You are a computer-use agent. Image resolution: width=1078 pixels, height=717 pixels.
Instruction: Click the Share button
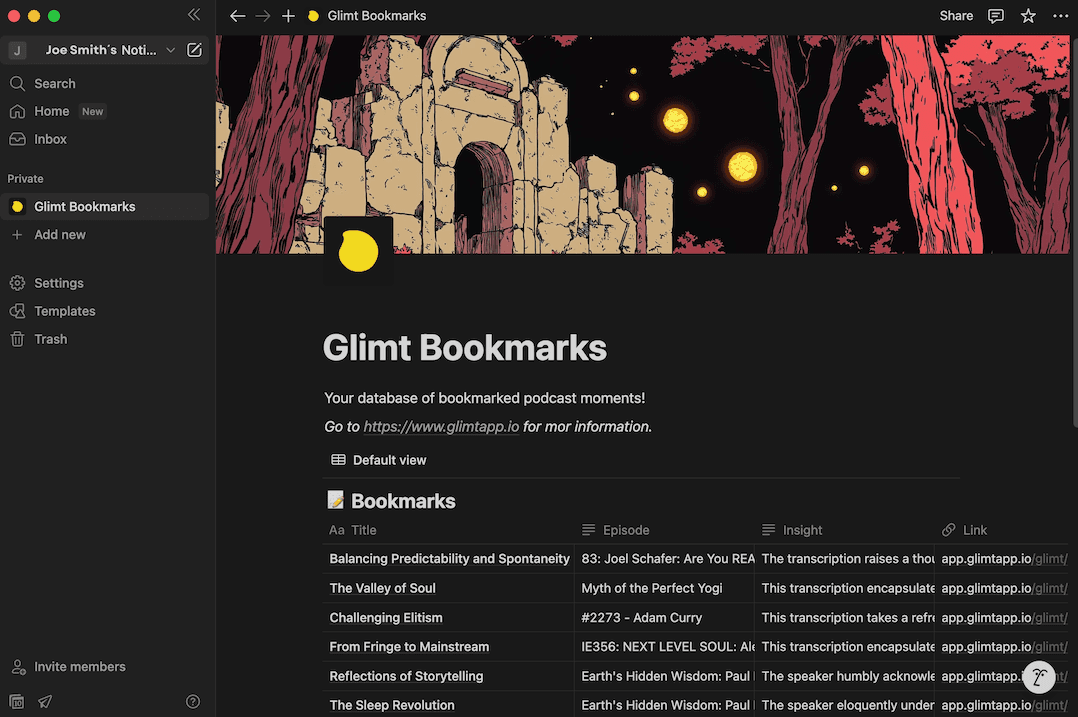click(x=955, y=15)
